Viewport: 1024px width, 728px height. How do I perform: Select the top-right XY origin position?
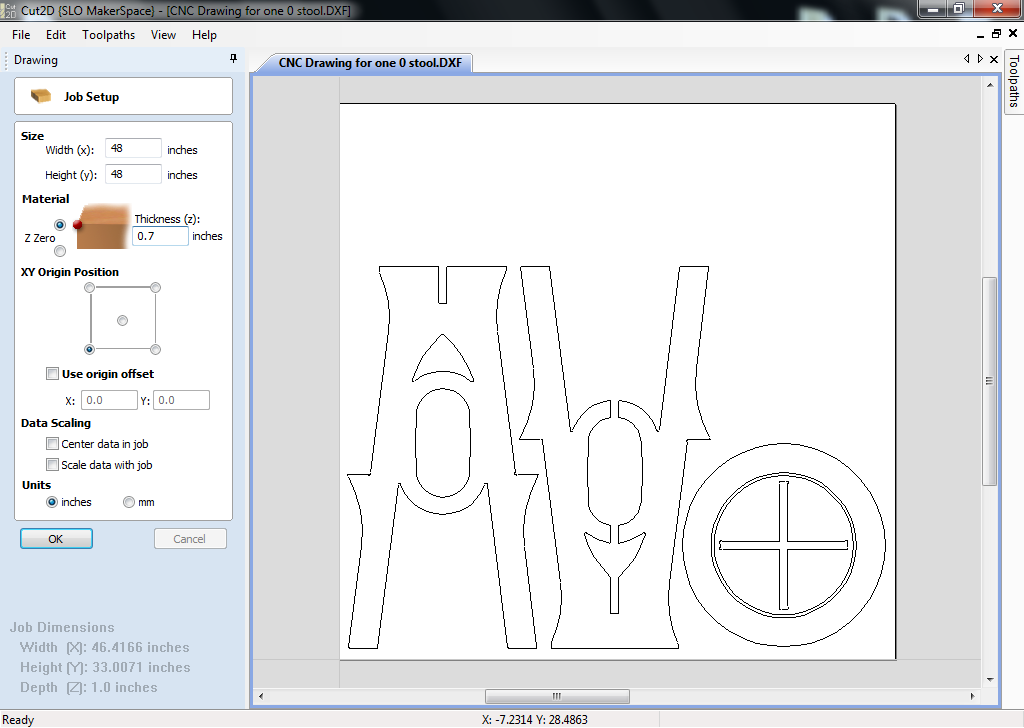click(x=155, y=288)
